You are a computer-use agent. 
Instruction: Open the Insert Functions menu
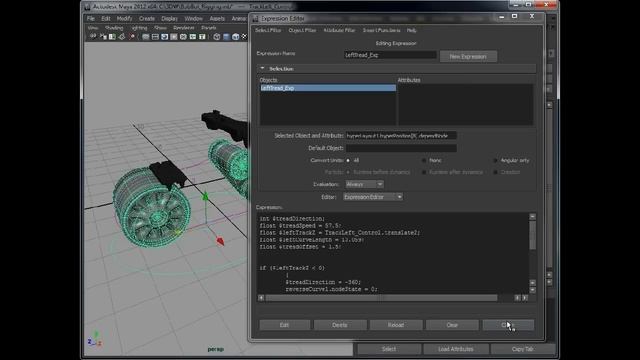point(381,30)
